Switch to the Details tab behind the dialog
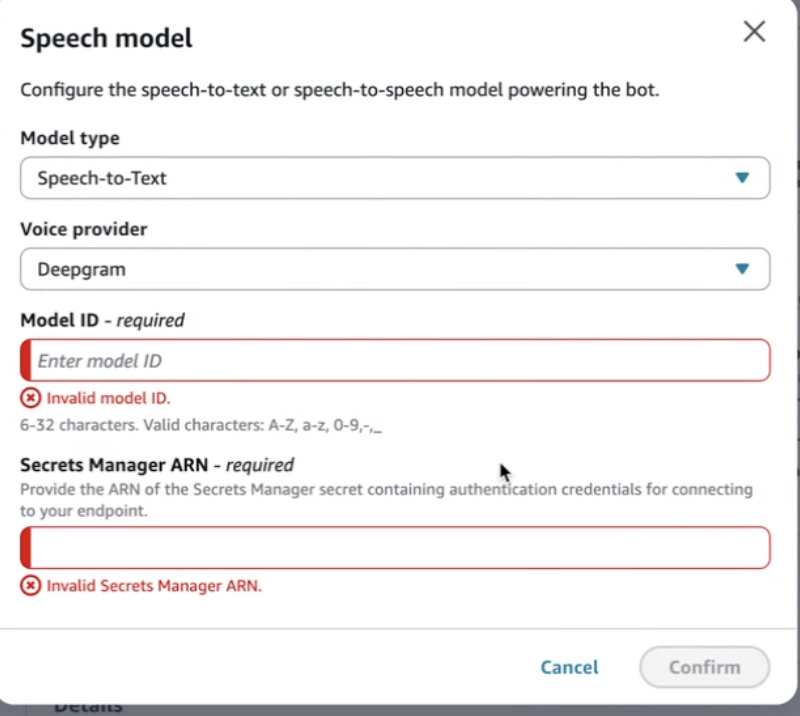 point(88,705)
